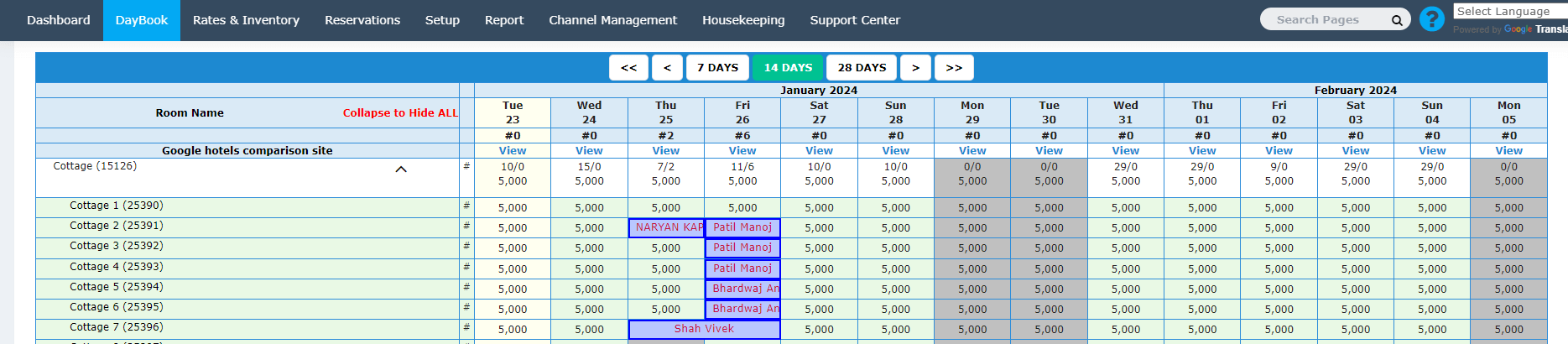Open the Housekeeping menu
Image resolution: width=1568 pixels, height=344 pixels.
coord(743,20)
